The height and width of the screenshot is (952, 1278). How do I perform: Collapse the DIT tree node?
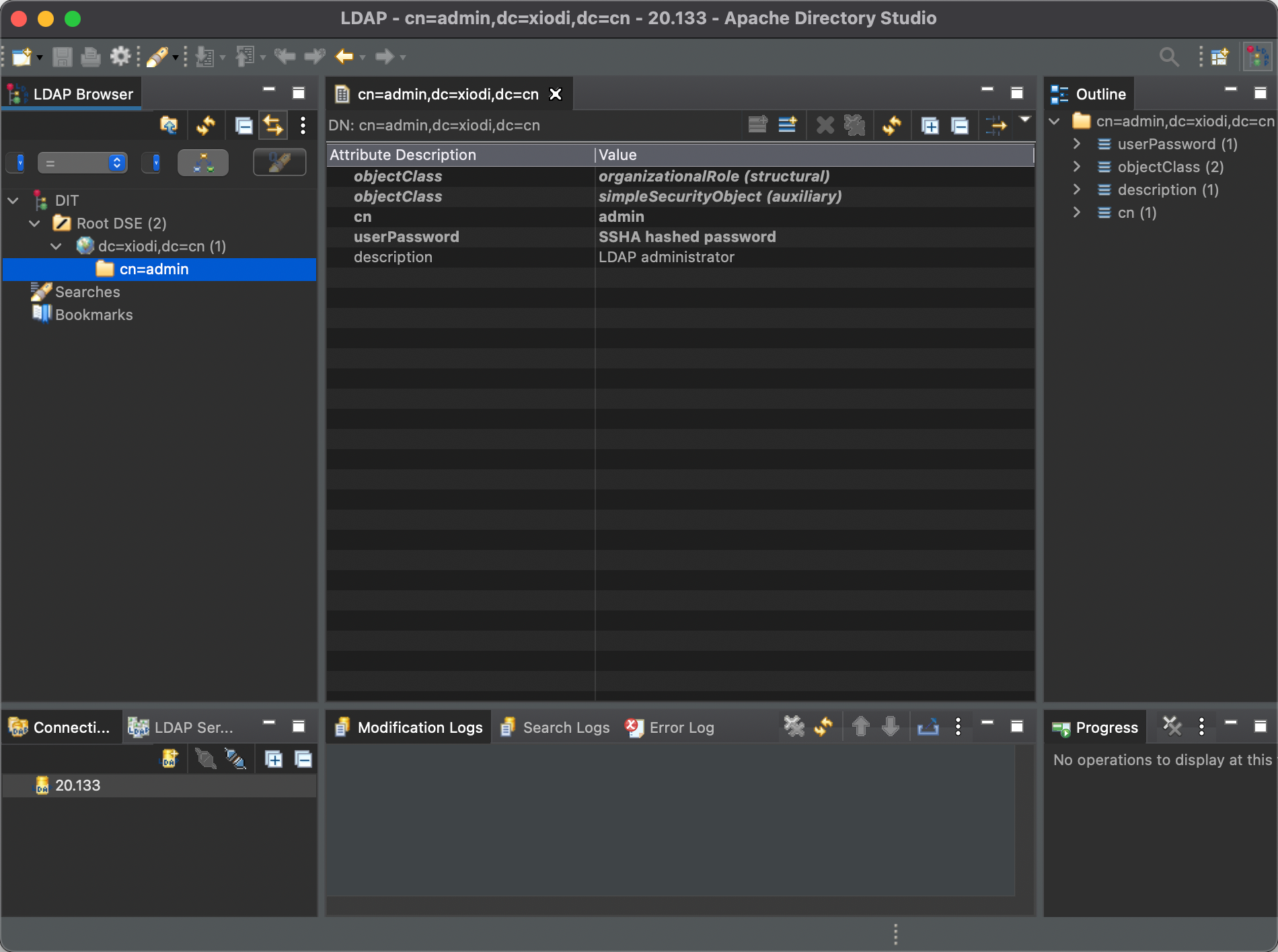click(13, 200)
